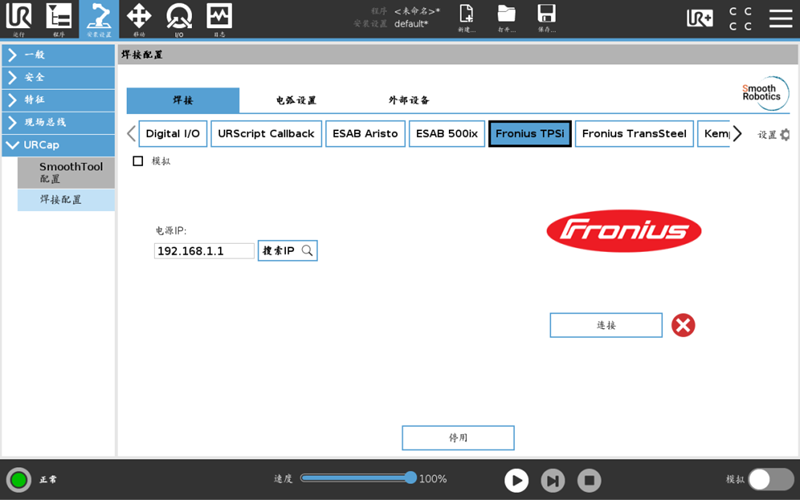
Task: Click the Save floppy disk icon
Action: click(x=546, y=18)
